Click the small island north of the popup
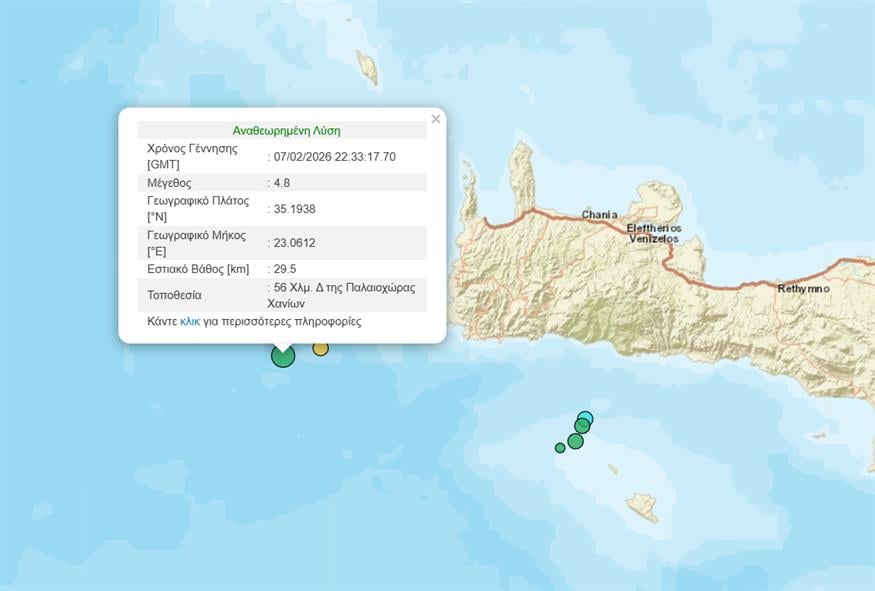The height and width of the screenshot is (591, 875). click(367, 67)
